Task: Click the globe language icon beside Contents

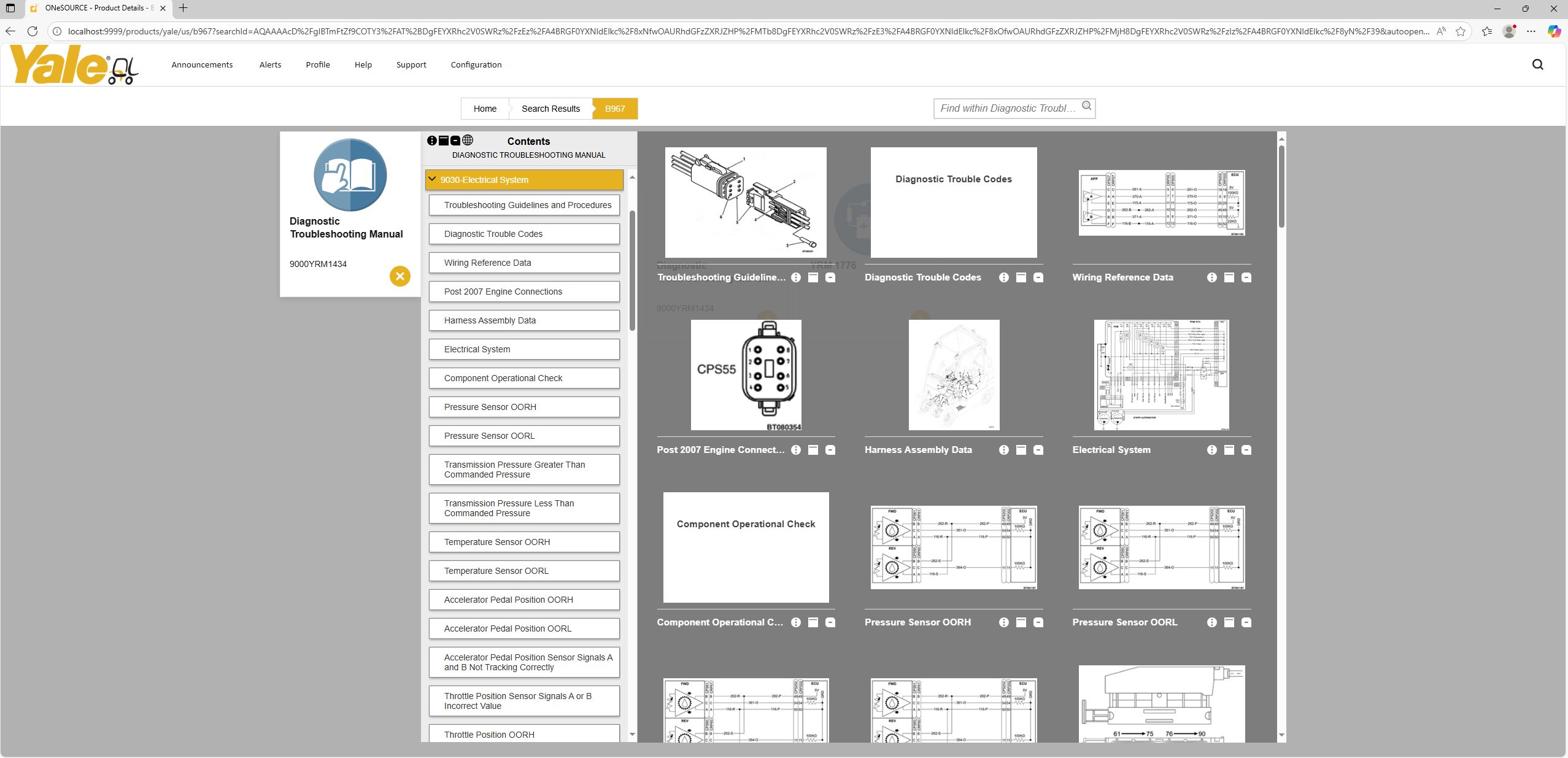Action: click(468, 141)
